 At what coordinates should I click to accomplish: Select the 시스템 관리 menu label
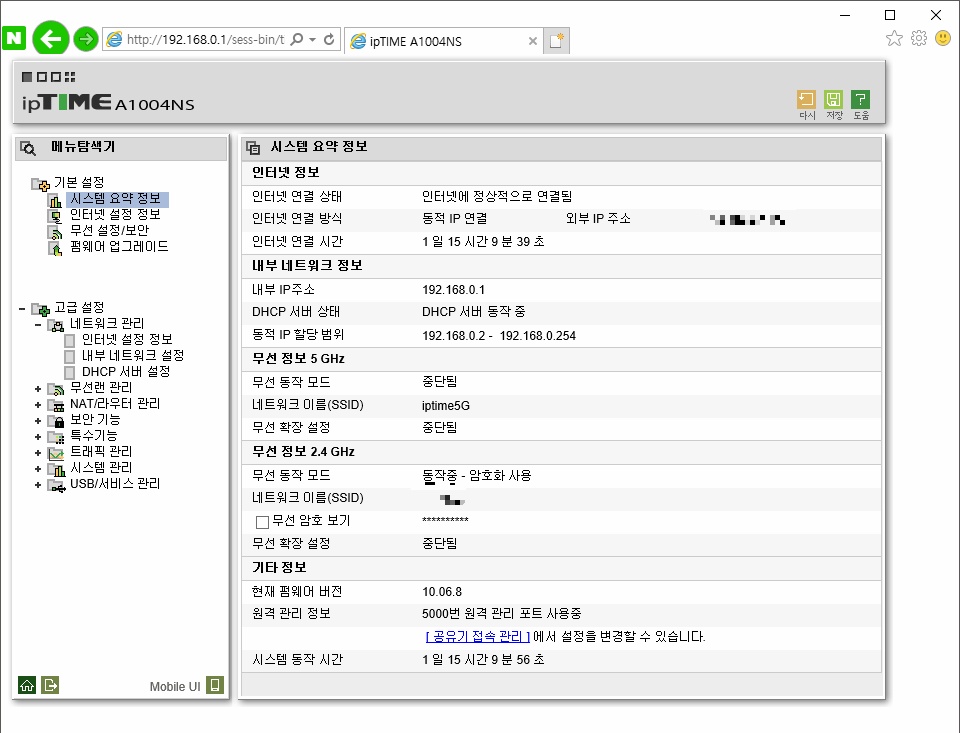[101, 467]
